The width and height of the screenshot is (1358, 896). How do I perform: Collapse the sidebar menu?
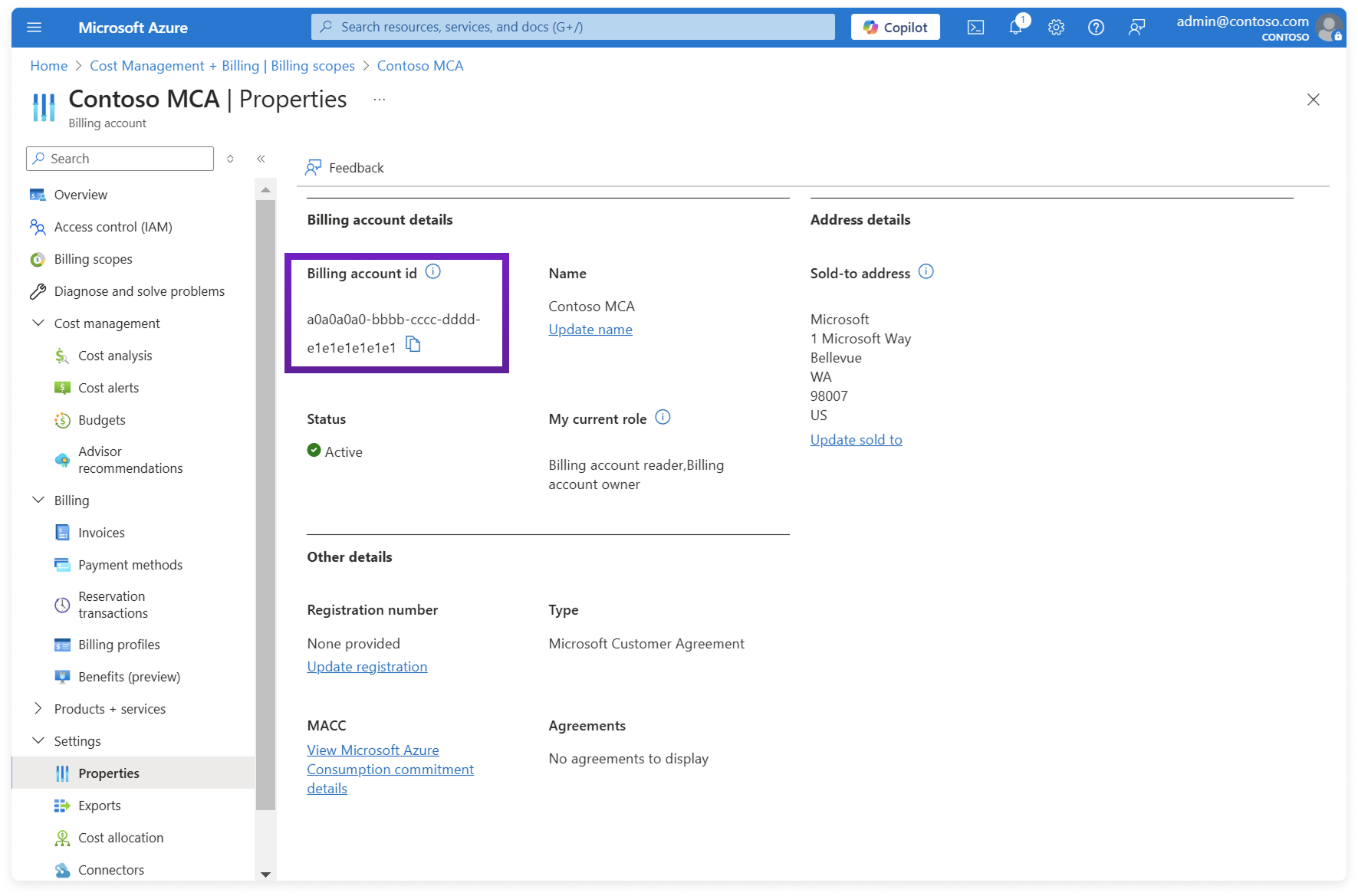pyautogui.click(x=261, y=159)
